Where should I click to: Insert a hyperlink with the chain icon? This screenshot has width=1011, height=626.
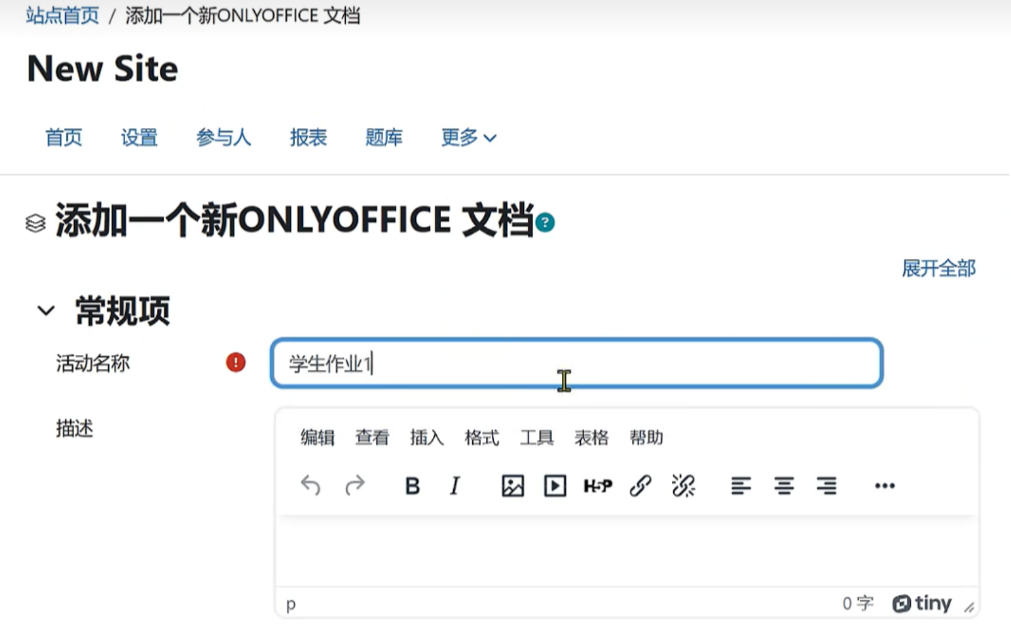(x=640, y=485)
